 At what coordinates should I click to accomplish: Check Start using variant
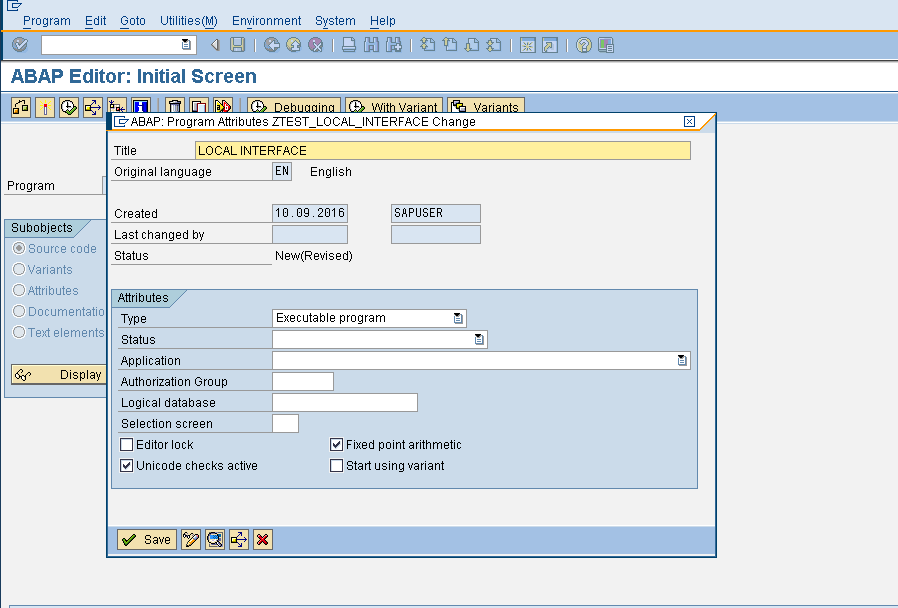tap(335, 465)
